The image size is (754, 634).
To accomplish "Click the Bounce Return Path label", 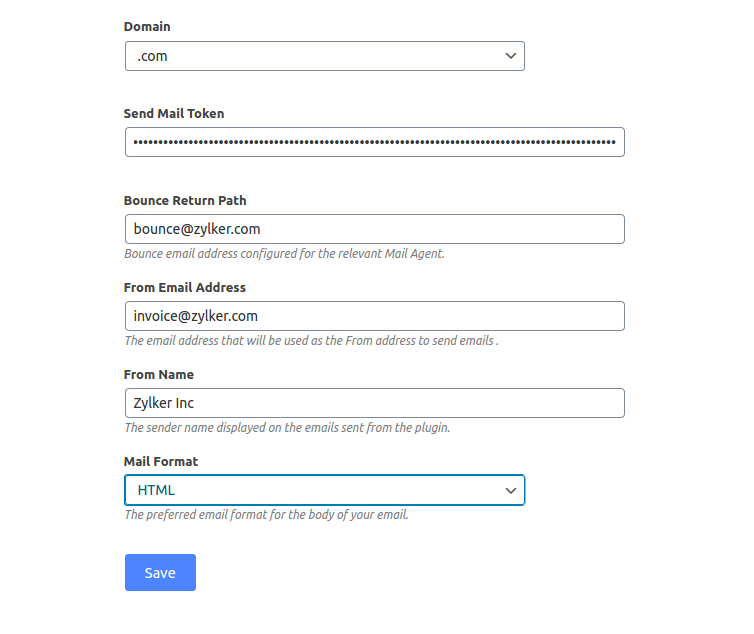I will click(185, 200).
